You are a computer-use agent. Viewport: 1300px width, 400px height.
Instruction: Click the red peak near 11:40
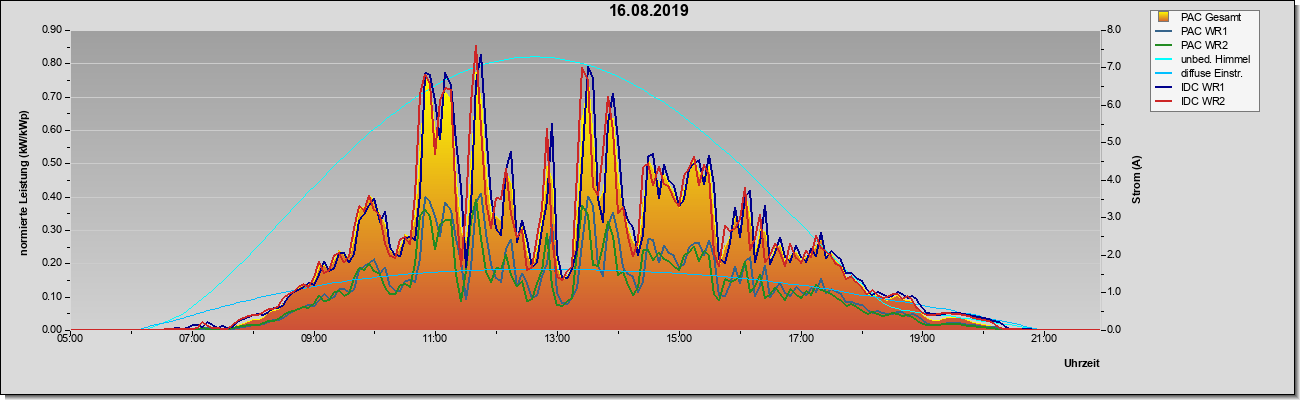point(475,46)
